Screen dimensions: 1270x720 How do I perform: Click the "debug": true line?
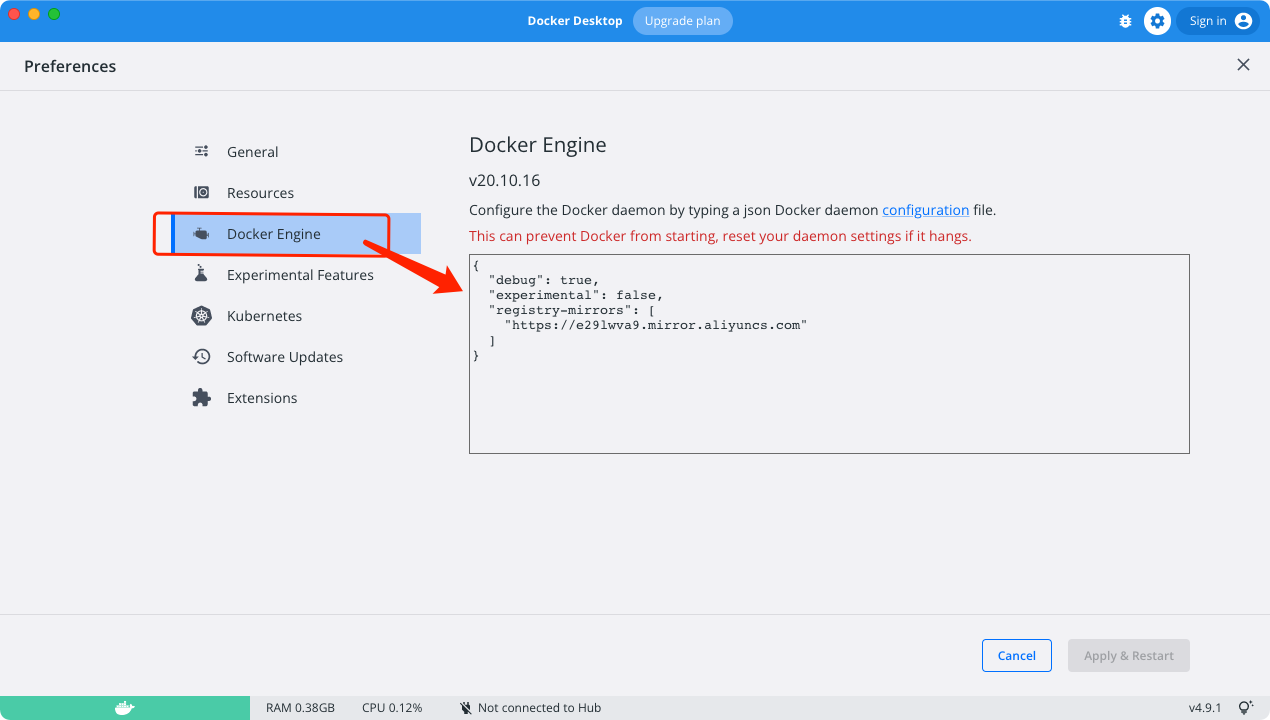coord(544,280)
